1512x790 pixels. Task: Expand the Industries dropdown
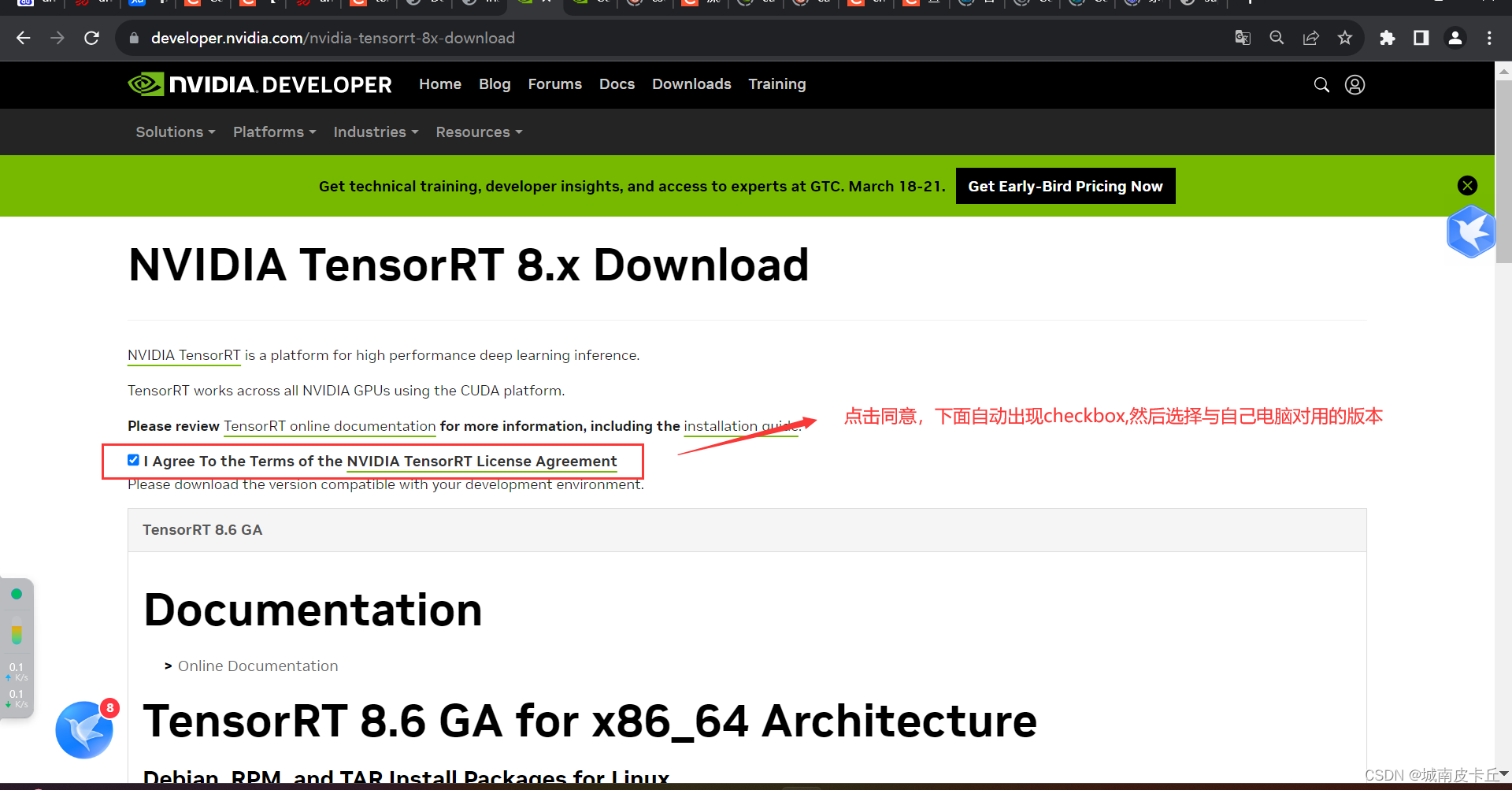pos(376,132)
